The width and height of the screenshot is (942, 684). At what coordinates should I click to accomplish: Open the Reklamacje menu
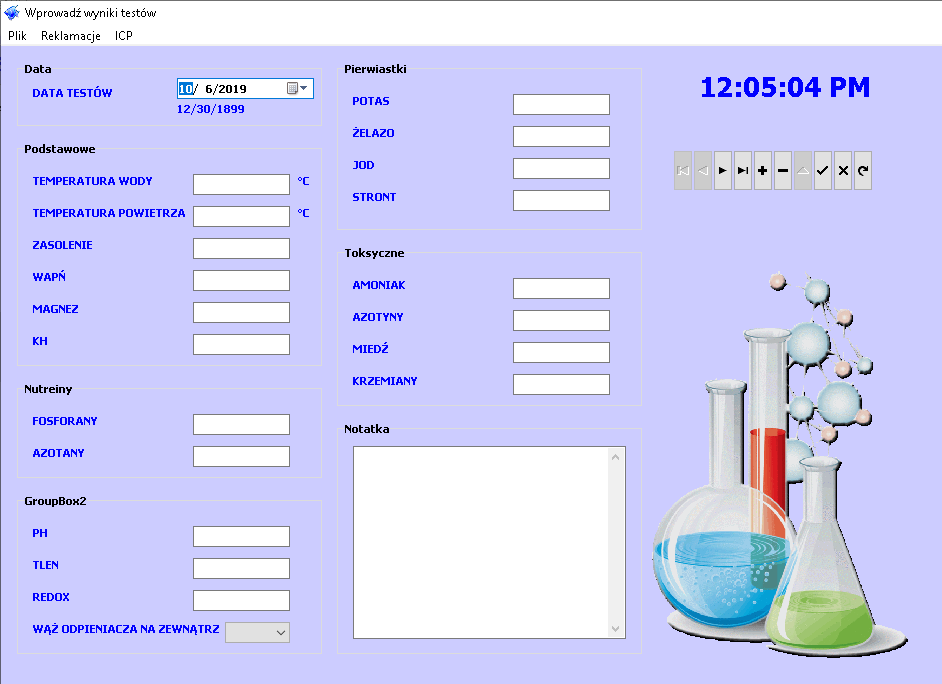[x=71, y=35]
